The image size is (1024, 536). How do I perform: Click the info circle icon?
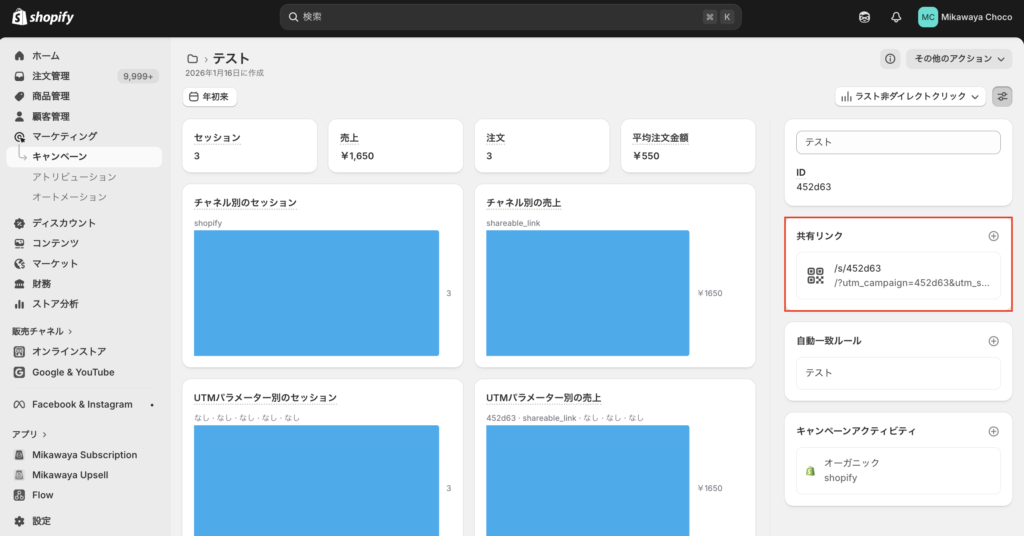tap(890, 59)
